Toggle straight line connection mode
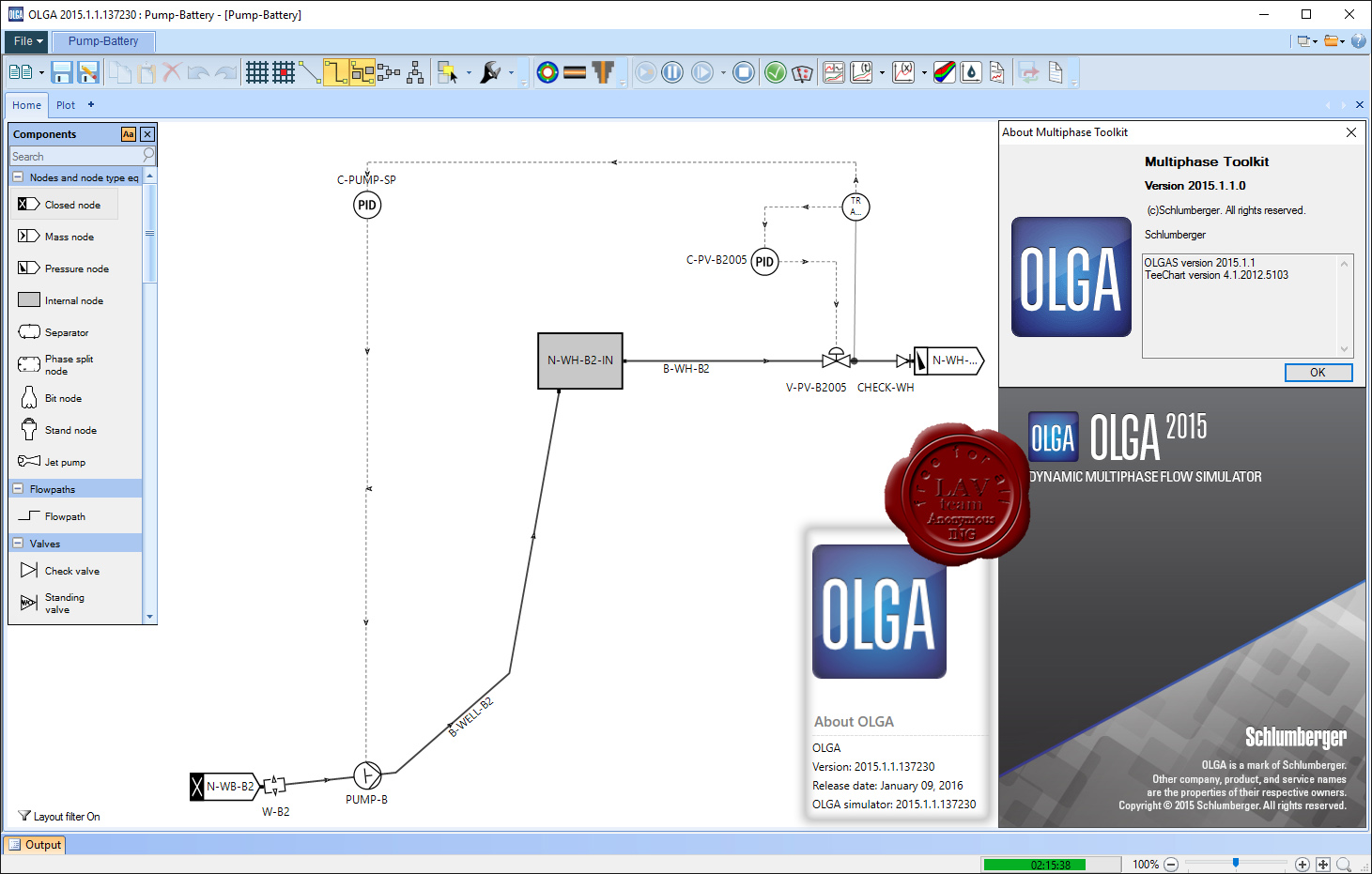This screenshot has height=874, width=1372. point(310,72)
